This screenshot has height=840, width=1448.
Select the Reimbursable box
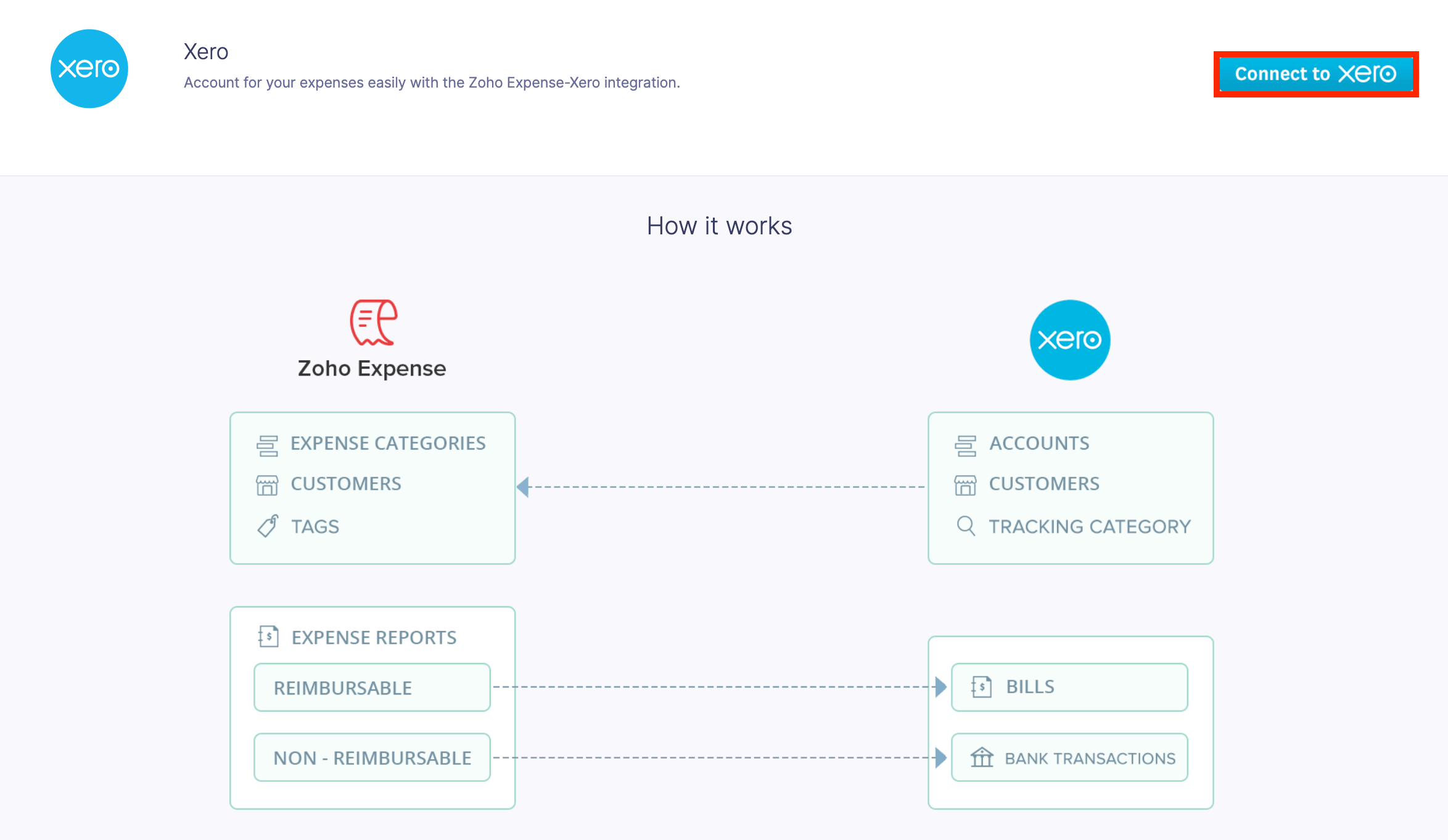click(371, 687)
